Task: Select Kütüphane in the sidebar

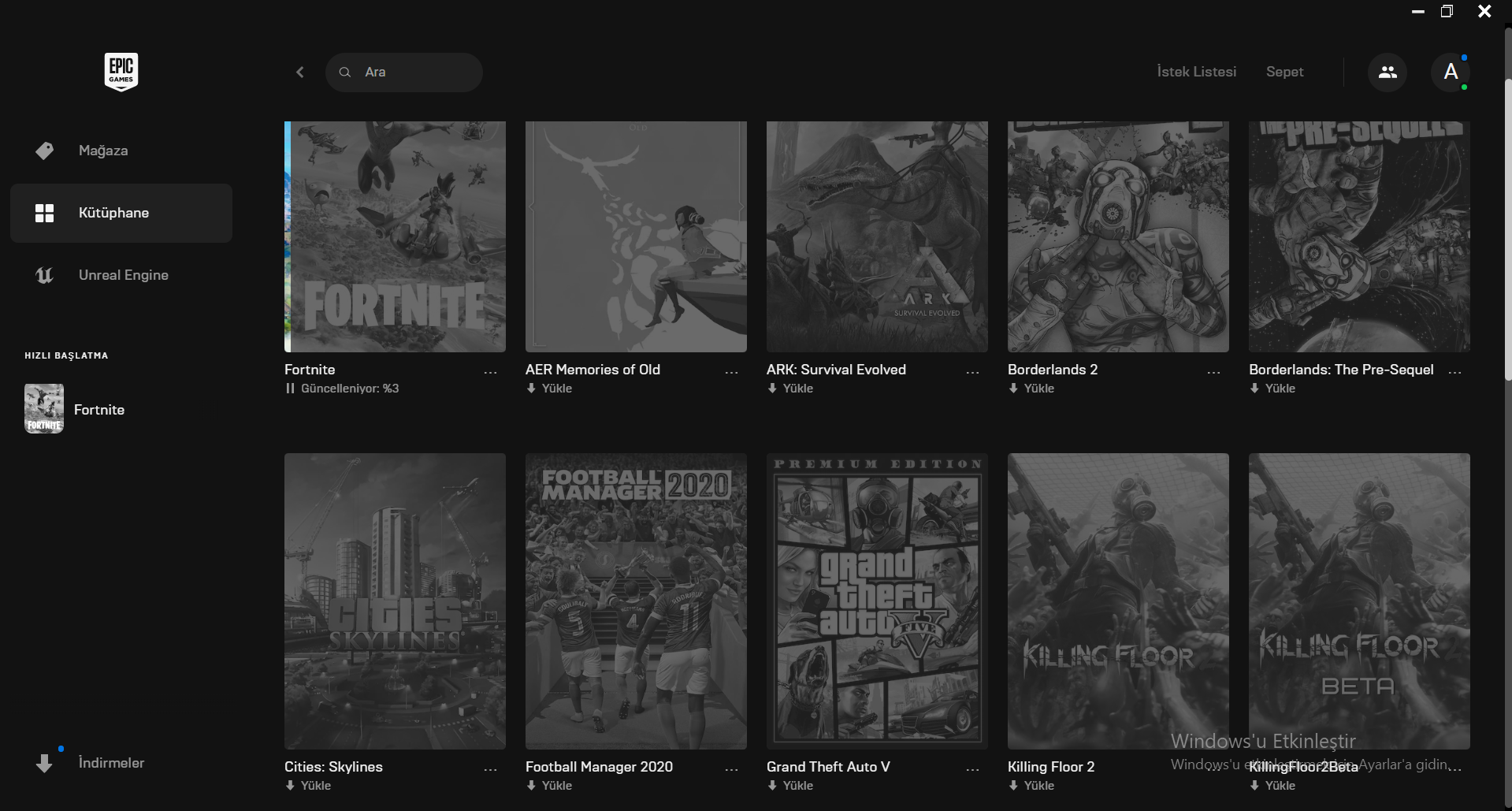Action: pyautogui.click(x=121, y=213)
